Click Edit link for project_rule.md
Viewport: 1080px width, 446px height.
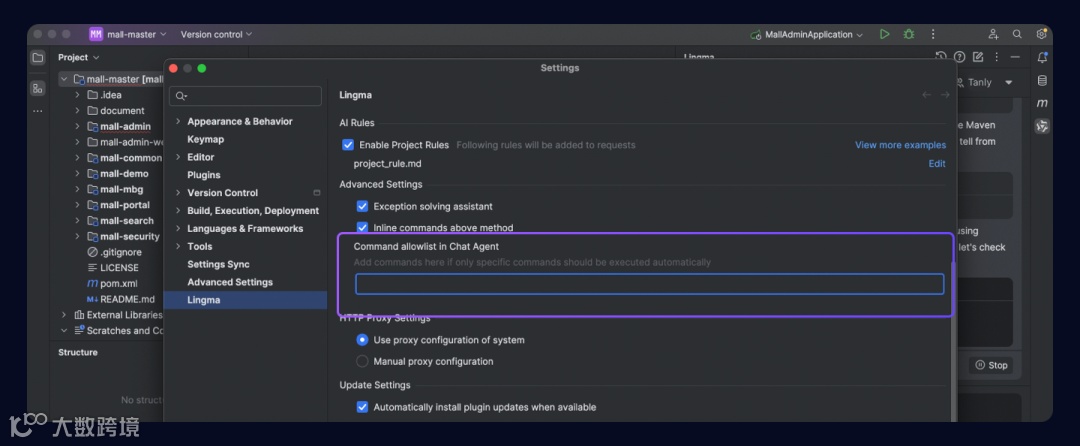coord(937,164)
